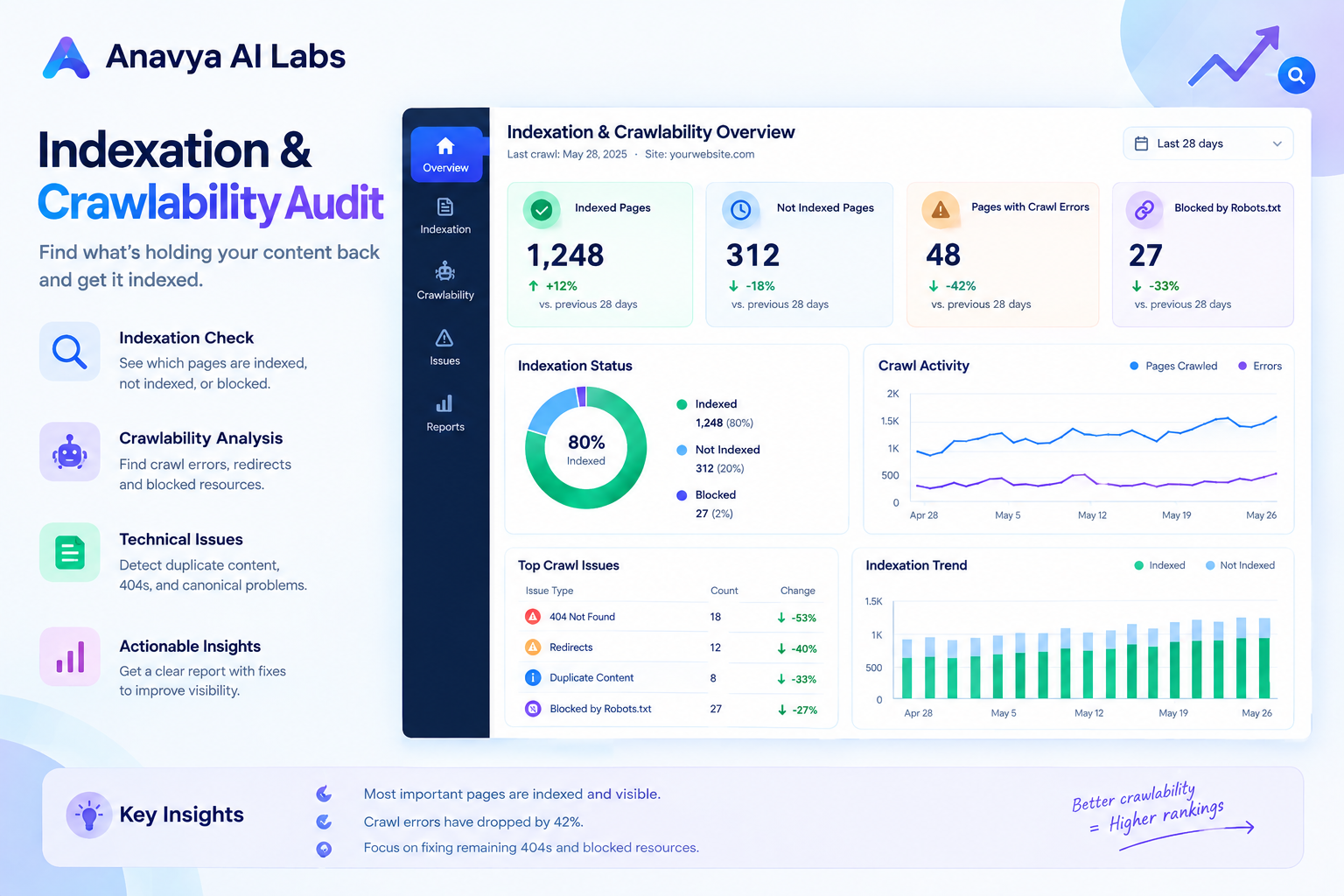Click the Key Insights lightbulb icon
Viewport: 1344px width, 896px height.
[89, 815]
